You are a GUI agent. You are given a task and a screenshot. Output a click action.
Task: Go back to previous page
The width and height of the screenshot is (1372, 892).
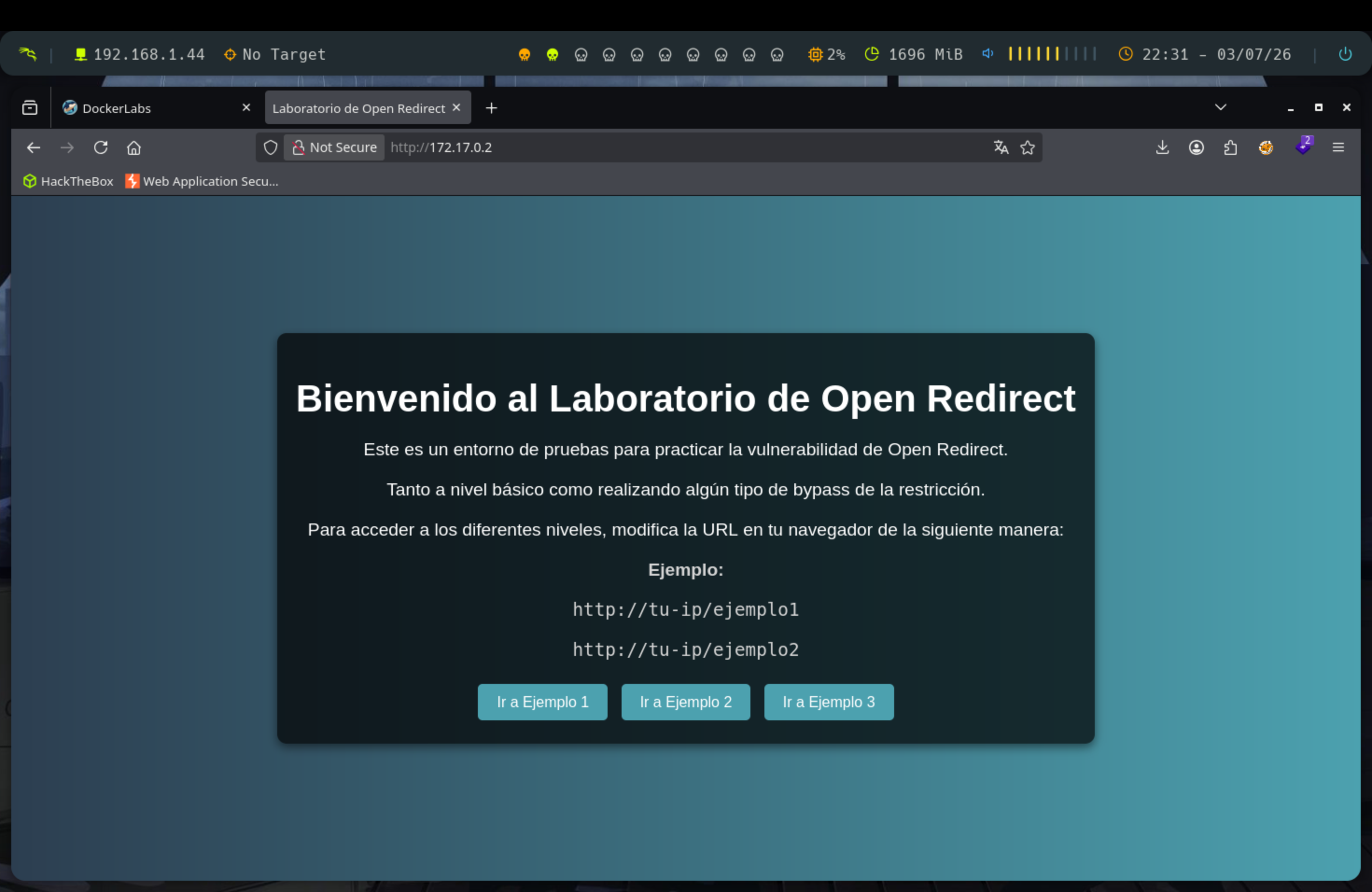tap(34, 147)
